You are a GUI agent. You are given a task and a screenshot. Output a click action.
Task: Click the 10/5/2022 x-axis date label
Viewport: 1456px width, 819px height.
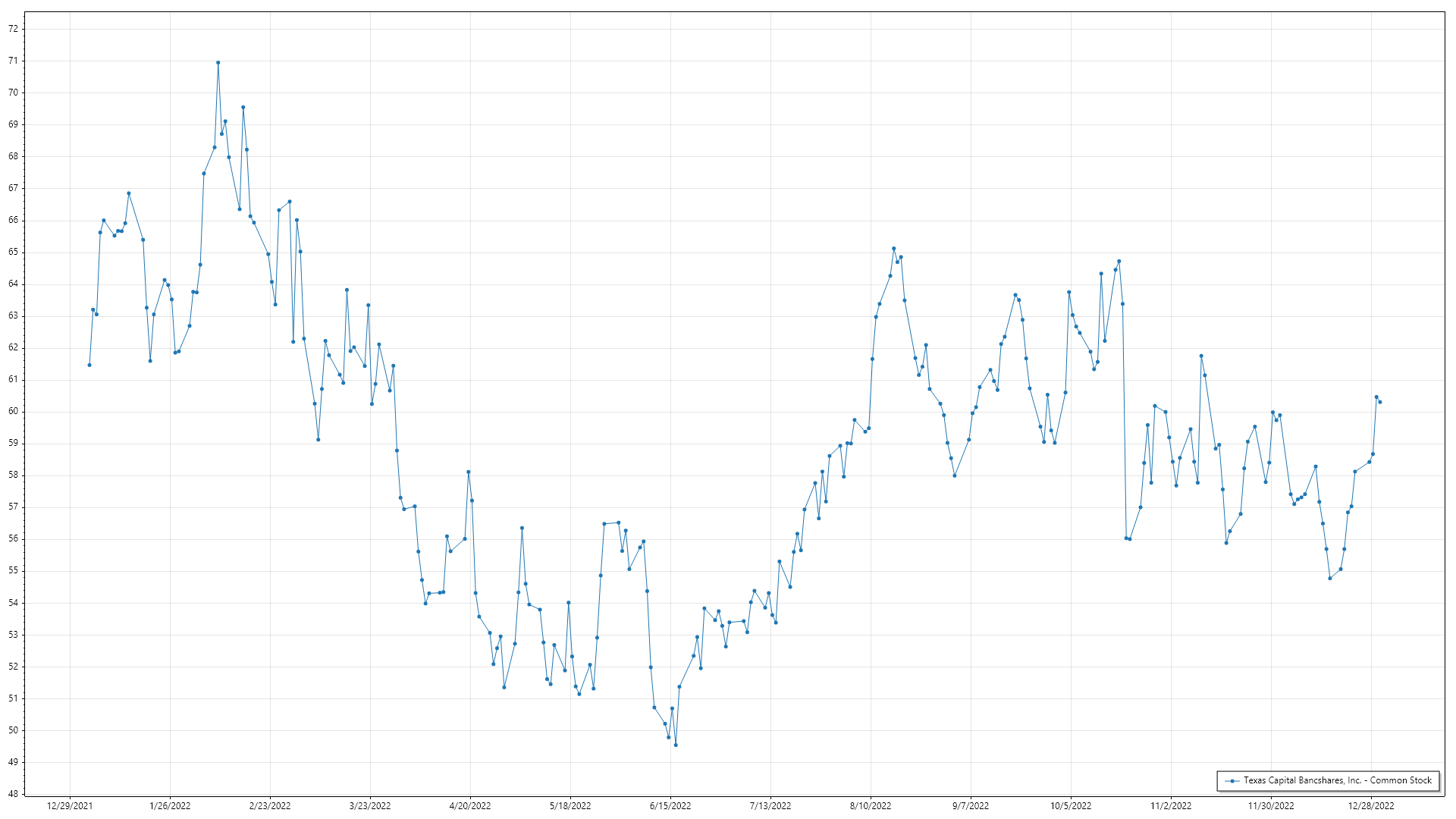pyautogui.click(x=1071, y=806)
